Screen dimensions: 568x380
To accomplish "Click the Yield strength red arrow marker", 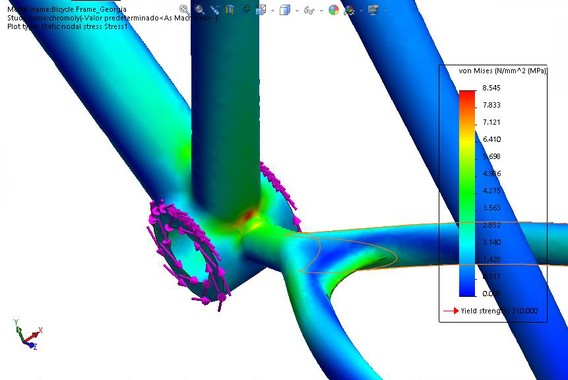I will point(451,311).
